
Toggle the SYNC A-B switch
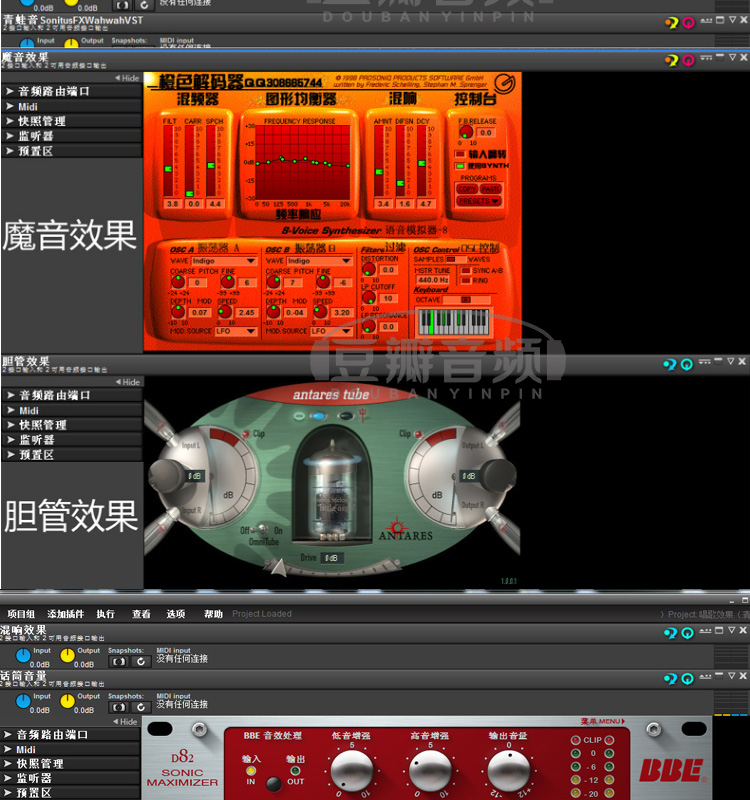click(465, 270)
